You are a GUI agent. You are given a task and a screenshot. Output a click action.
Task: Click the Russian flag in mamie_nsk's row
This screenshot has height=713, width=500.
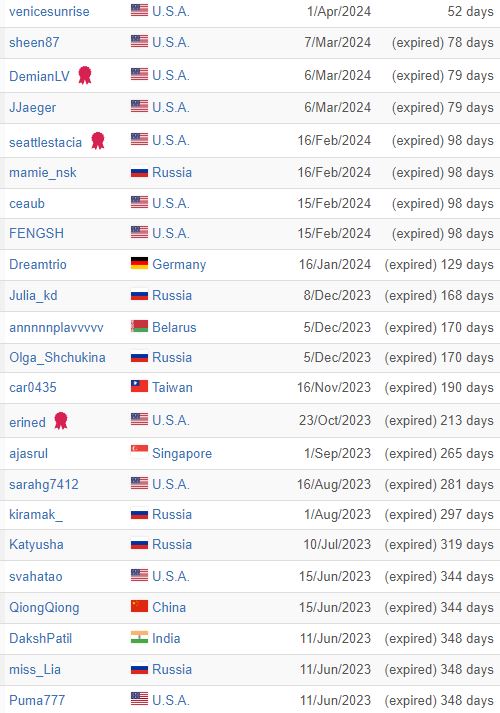(x=139, y=172)
